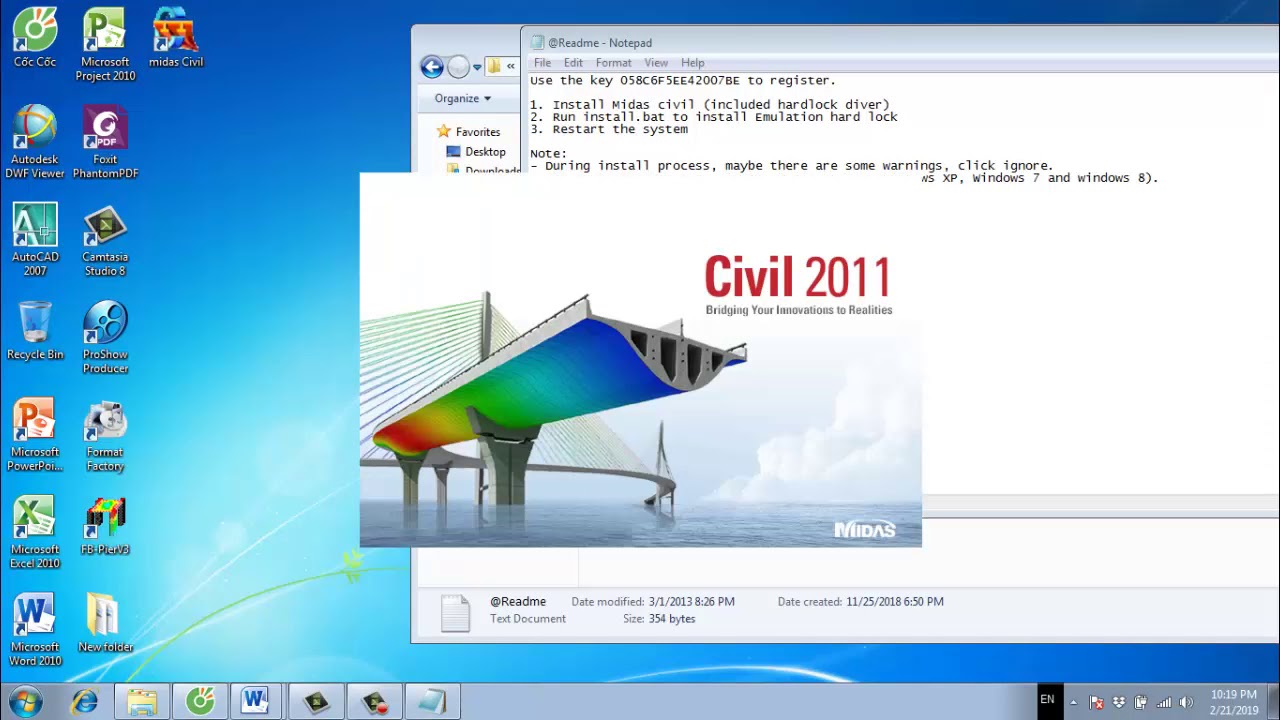
Task: Click the 'Size: 354 bytes' detail
Action: 659,619
